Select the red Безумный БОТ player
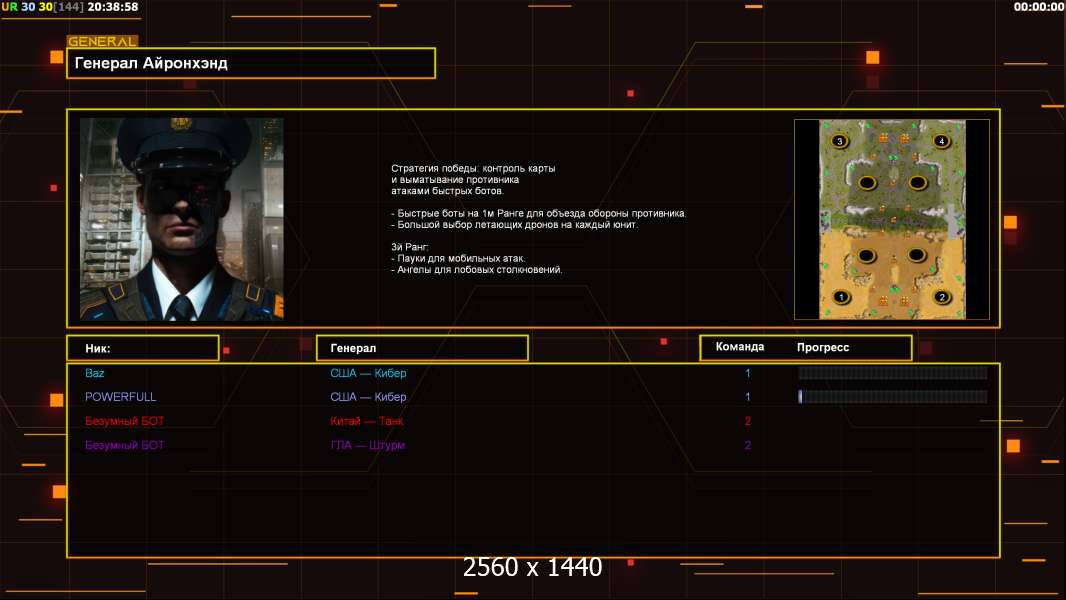The image size is (1066, 600). click(124, 421)
